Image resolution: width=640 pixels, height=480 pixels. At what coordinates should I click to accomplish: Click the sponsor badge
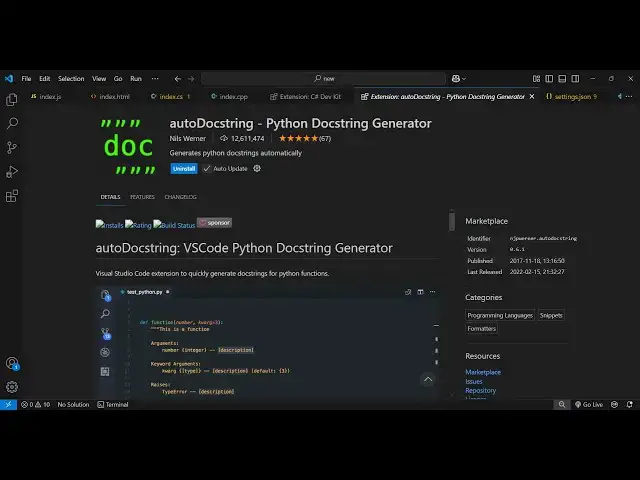[x=214, y=223]
